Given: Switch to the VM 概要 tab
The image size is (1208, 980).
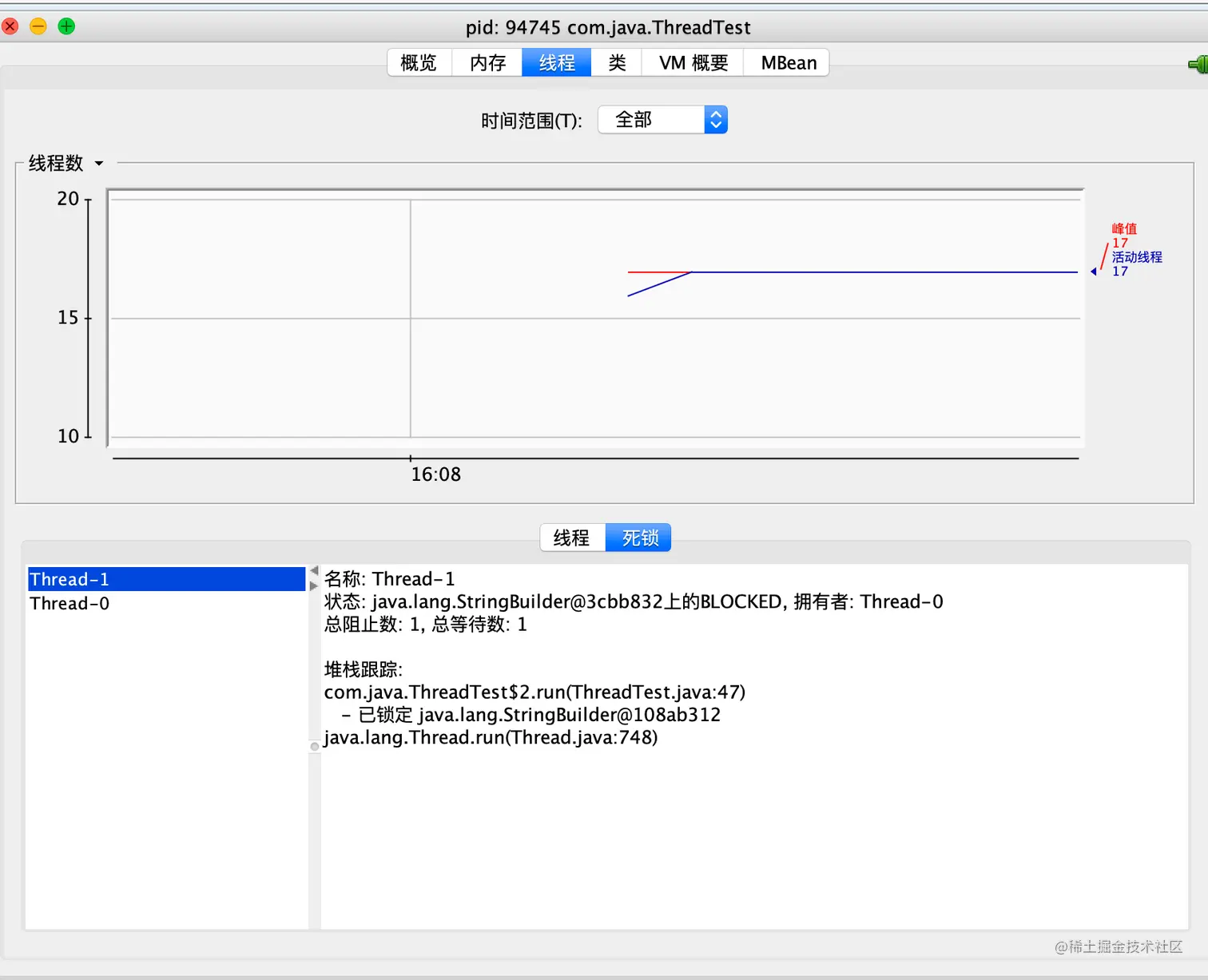Looking at the screenshot, I should point(693,63).
